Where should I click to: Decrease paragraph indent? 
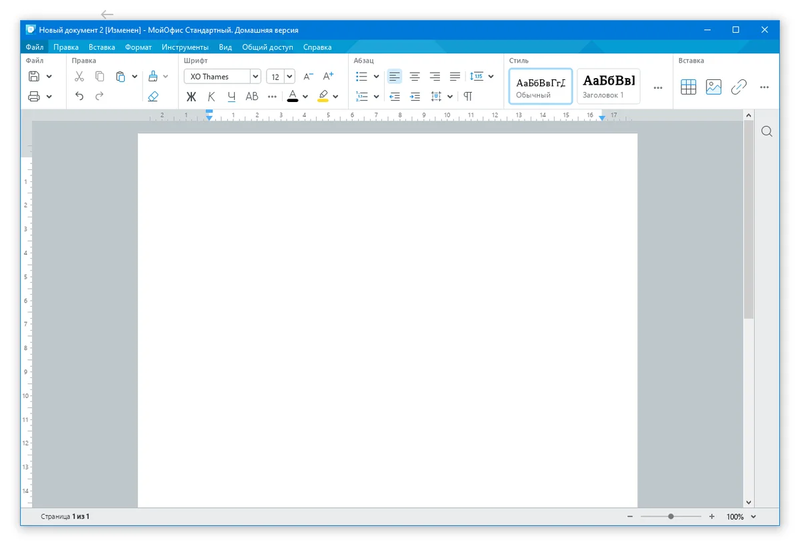(x=394, y=96)
